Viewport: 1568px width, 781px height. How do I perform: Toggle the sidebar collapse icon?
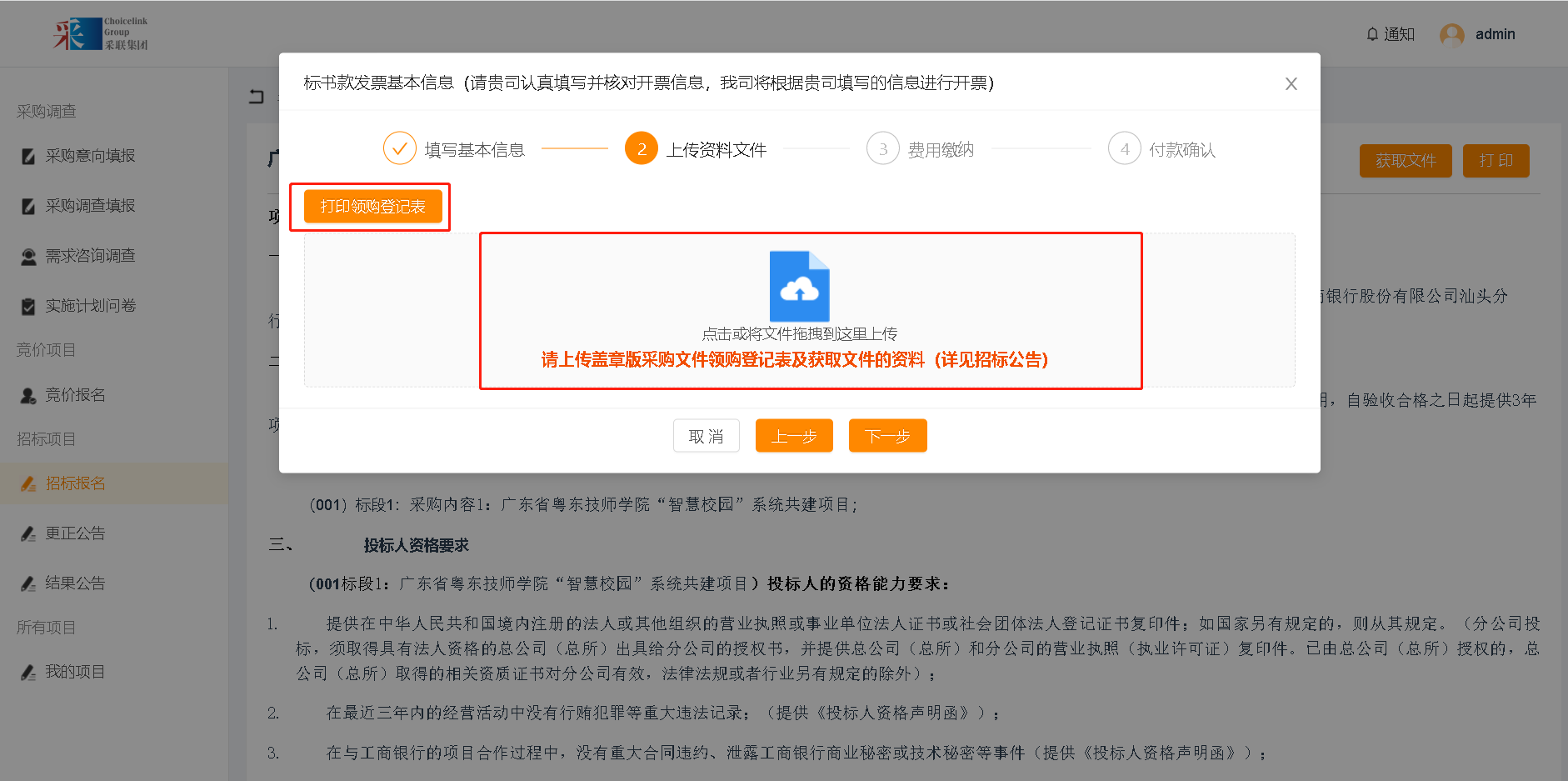(x=257, y=97)
